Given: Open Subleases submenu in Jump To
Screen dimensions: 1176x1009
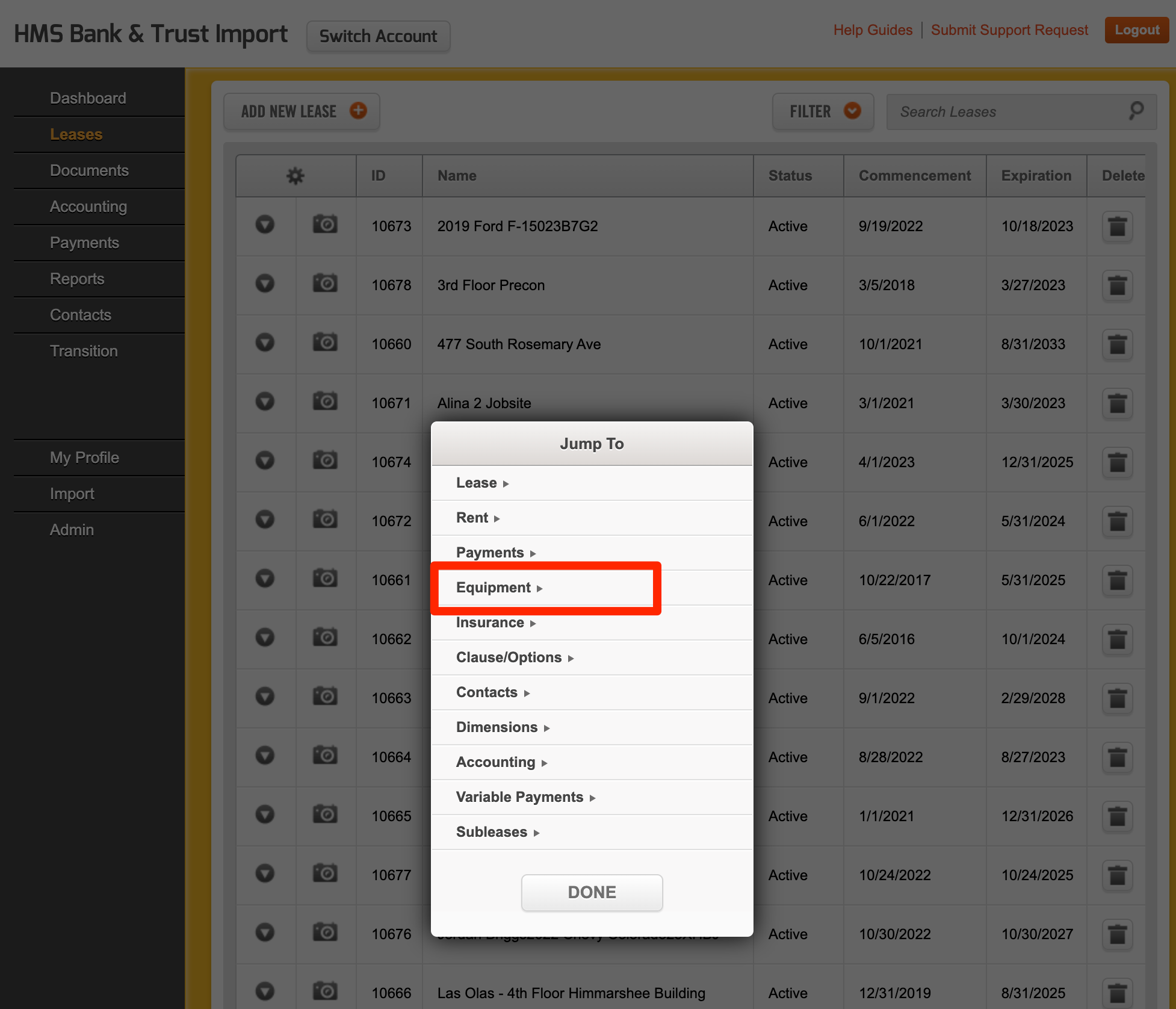Looking at the screenshot, I should click(x=592, y=832).
